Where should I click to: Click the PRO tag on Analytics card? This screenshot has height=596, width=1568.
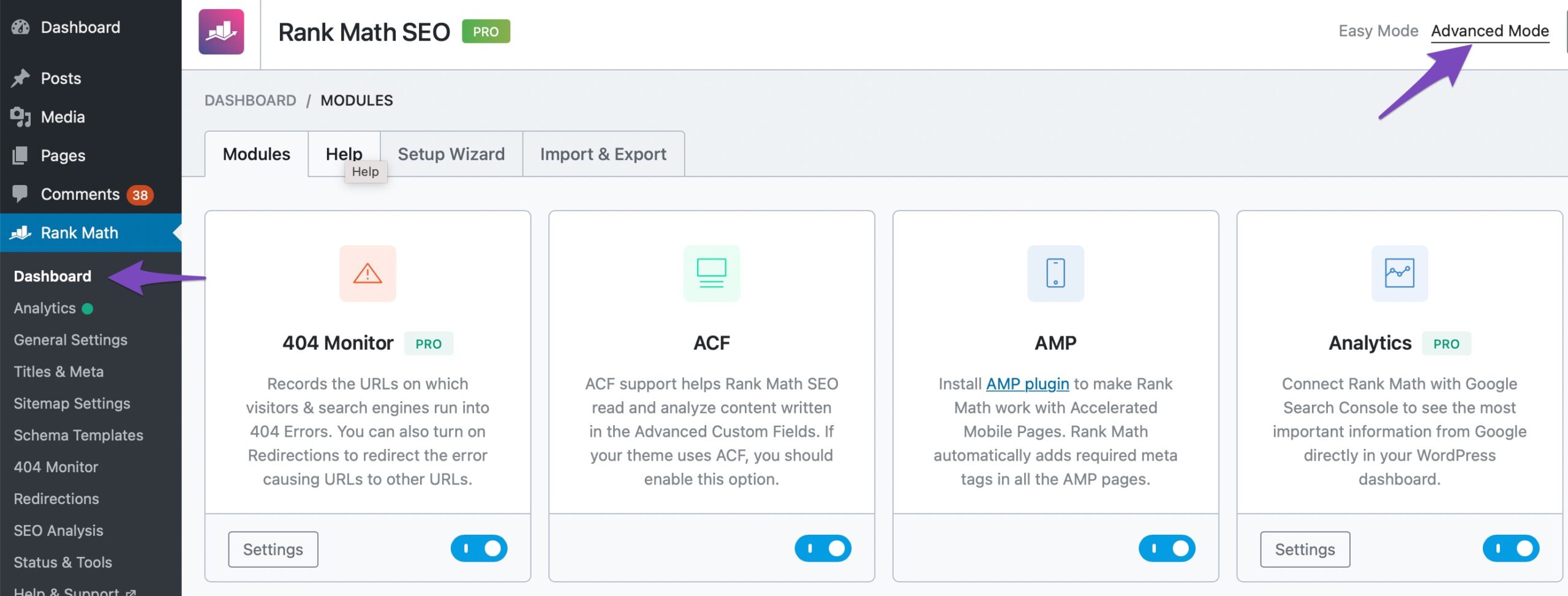[1446, 344]
